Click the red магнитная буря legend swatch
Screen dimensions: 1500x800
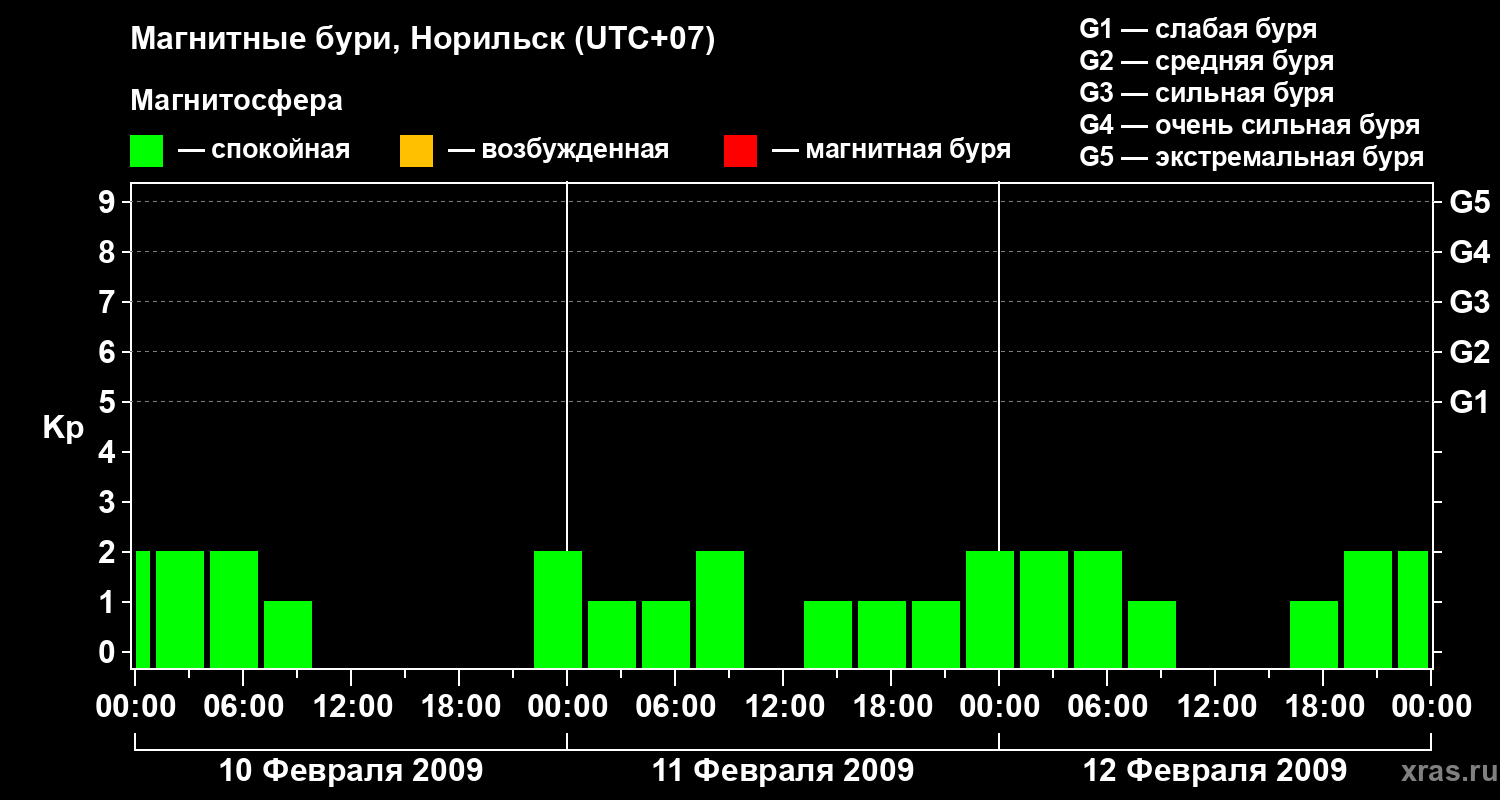coord(740,151)
